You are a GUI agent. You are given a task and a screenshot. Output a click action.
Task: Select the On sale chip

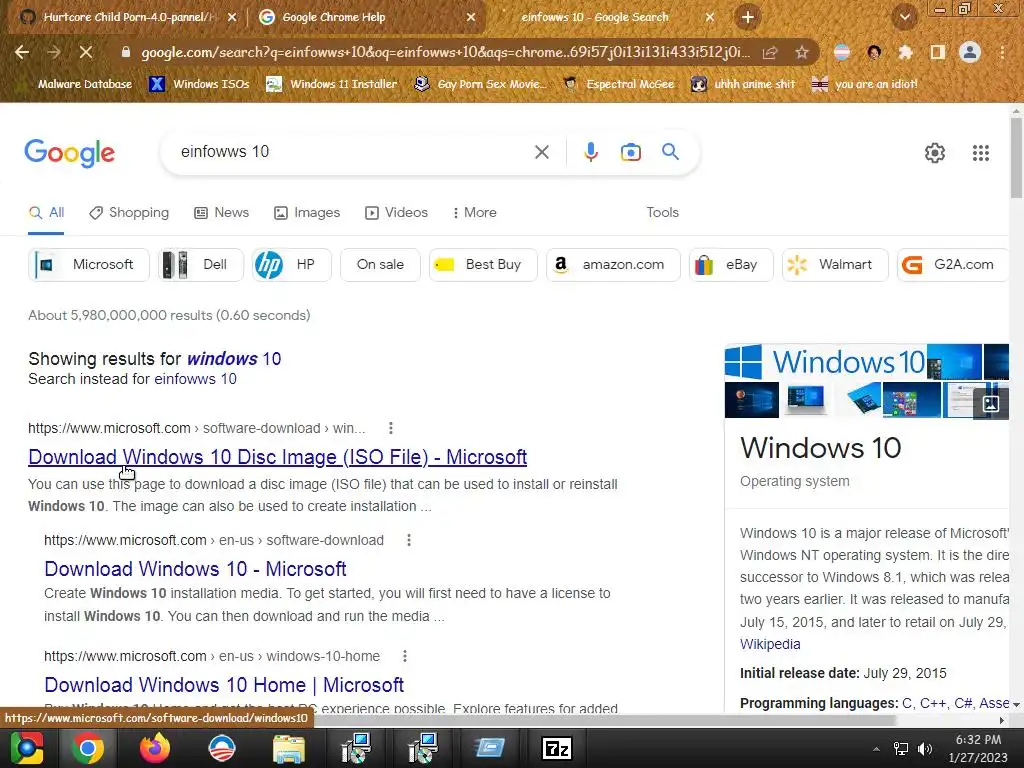click(380, 264)
